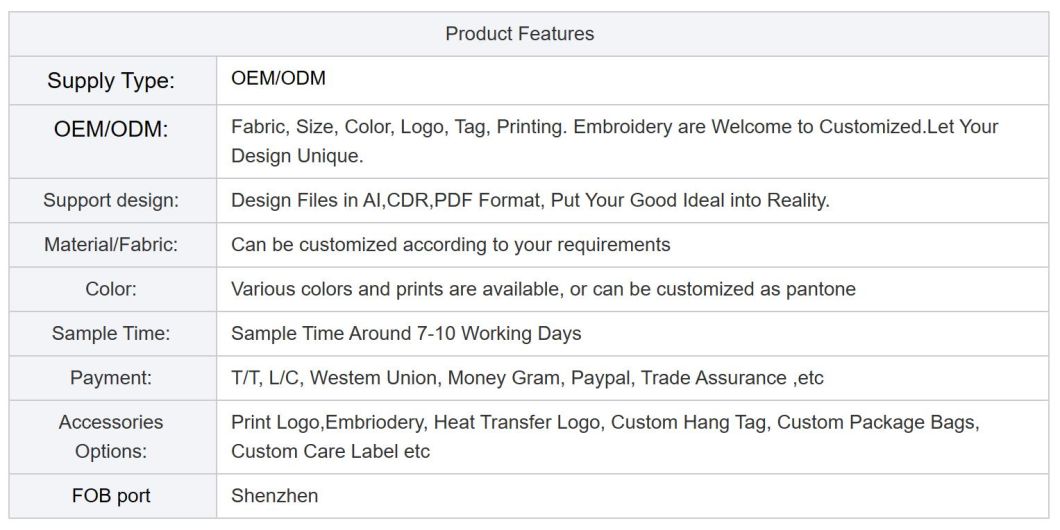Select the OEM/ODM row label
This screenshot has width=1060, height=530.
[x=111, y=128]
